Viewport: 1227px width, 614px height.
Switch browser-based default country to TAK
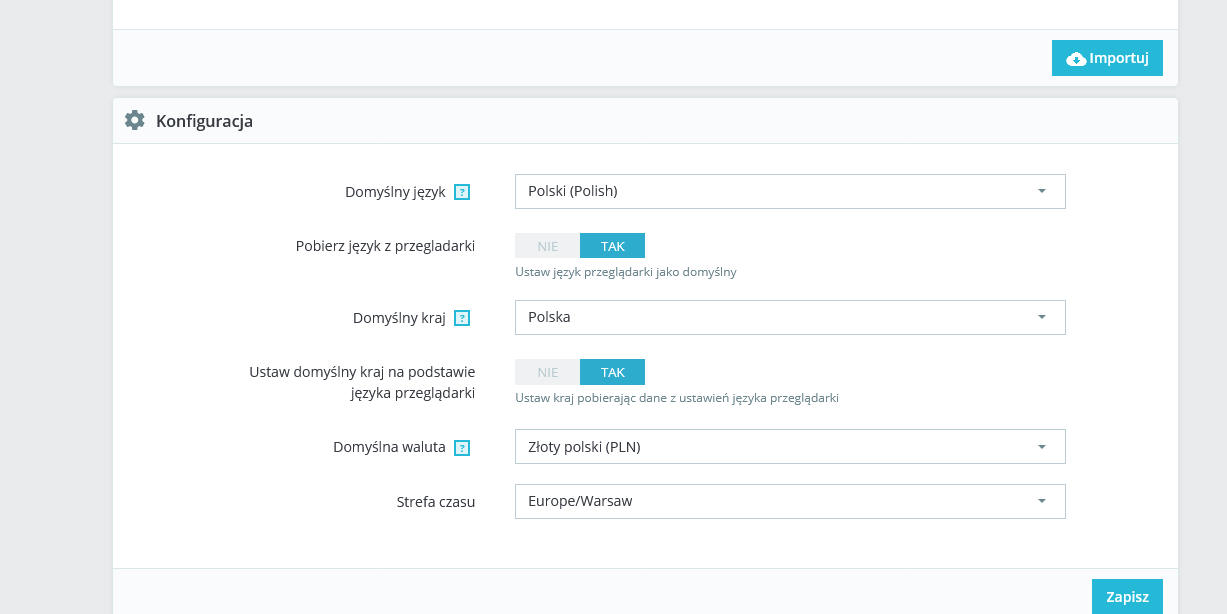[x=612, y=372]
